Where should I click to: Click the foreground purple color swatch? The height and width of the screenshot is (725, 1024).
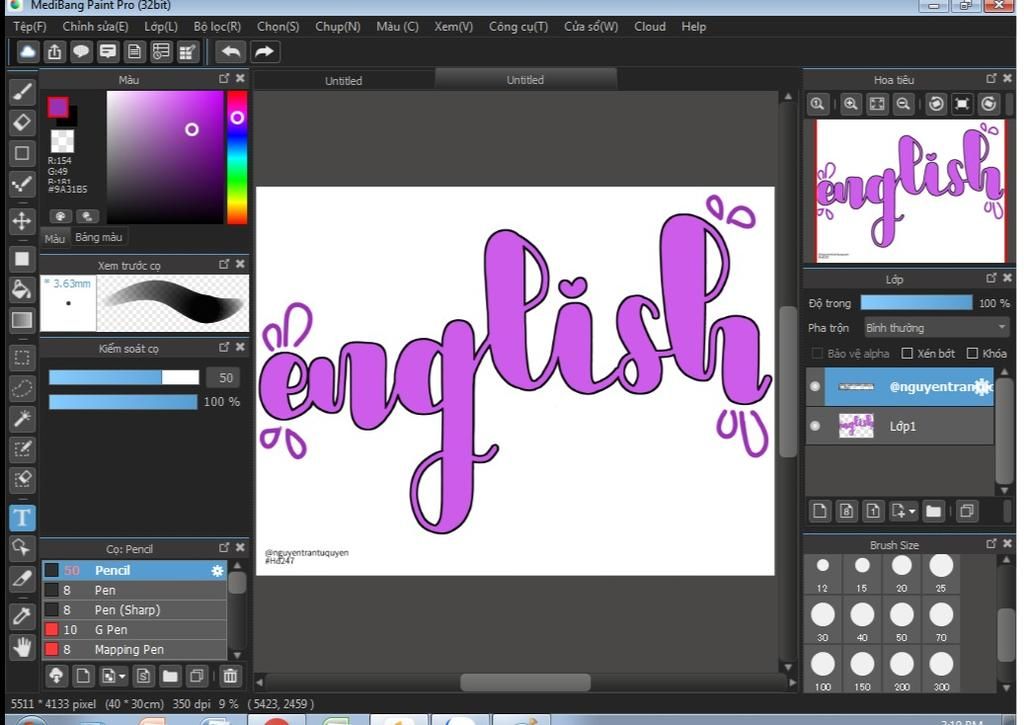point(57,107)
